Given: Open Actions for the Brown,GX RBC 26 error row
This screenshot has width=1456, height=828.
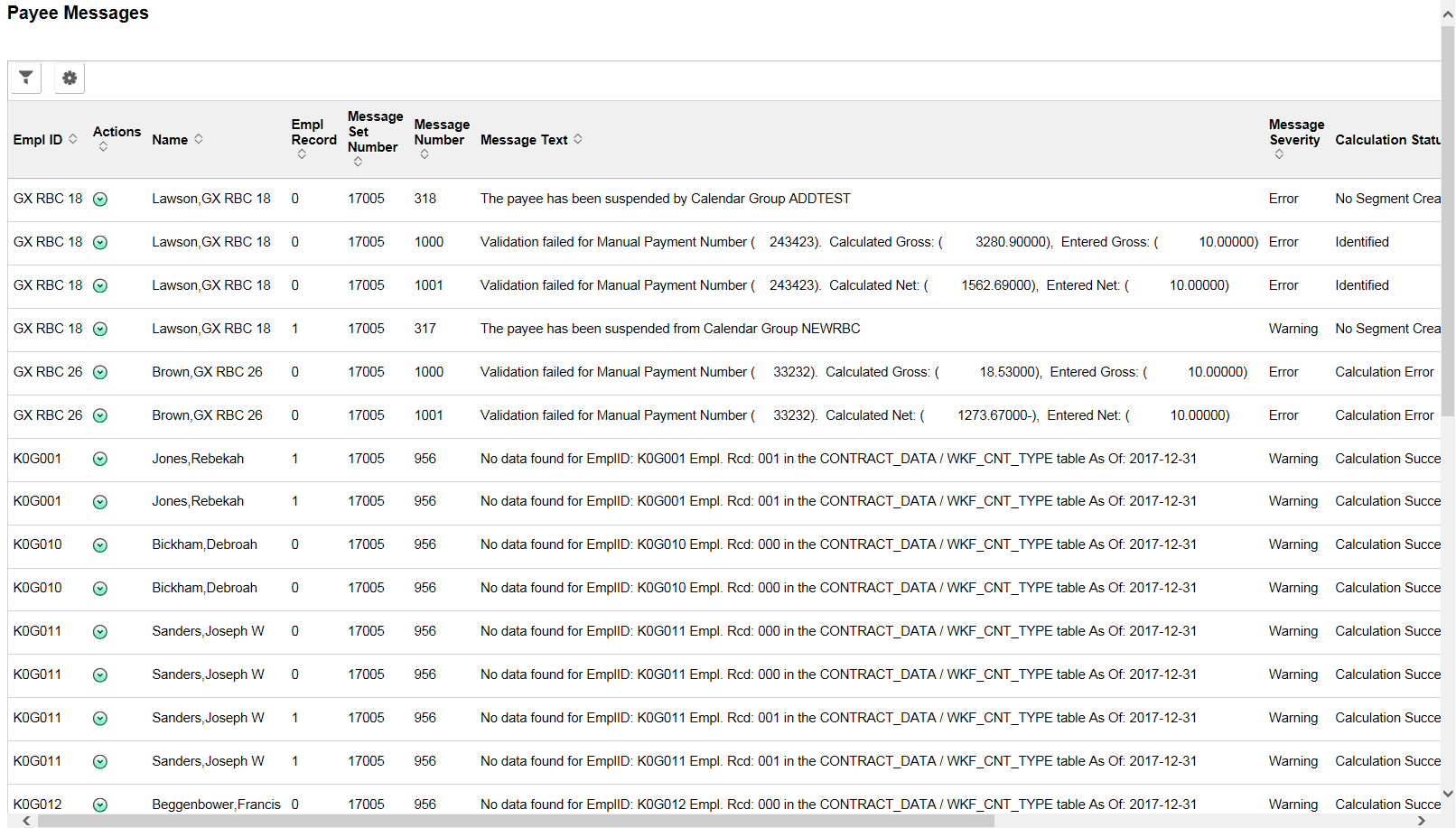Looking at the screenshot, I should pos(100,372).
